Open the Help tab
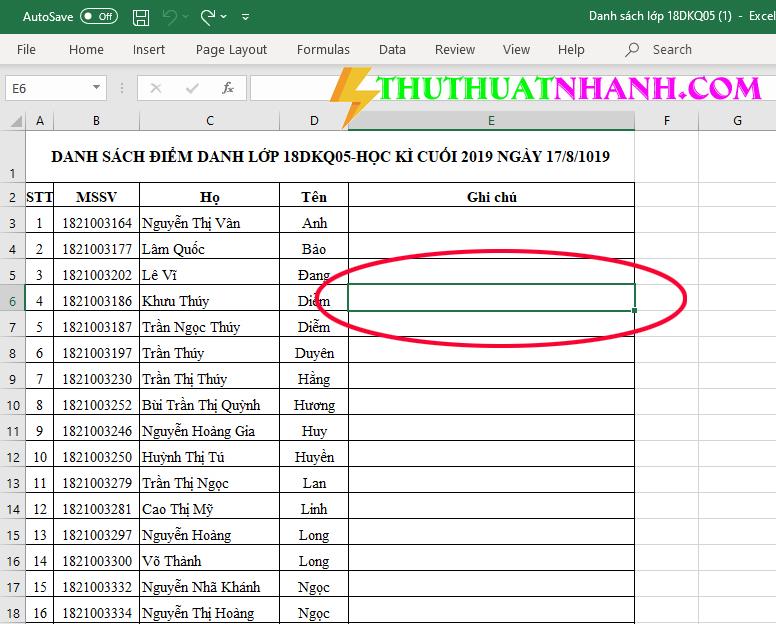 571,49
